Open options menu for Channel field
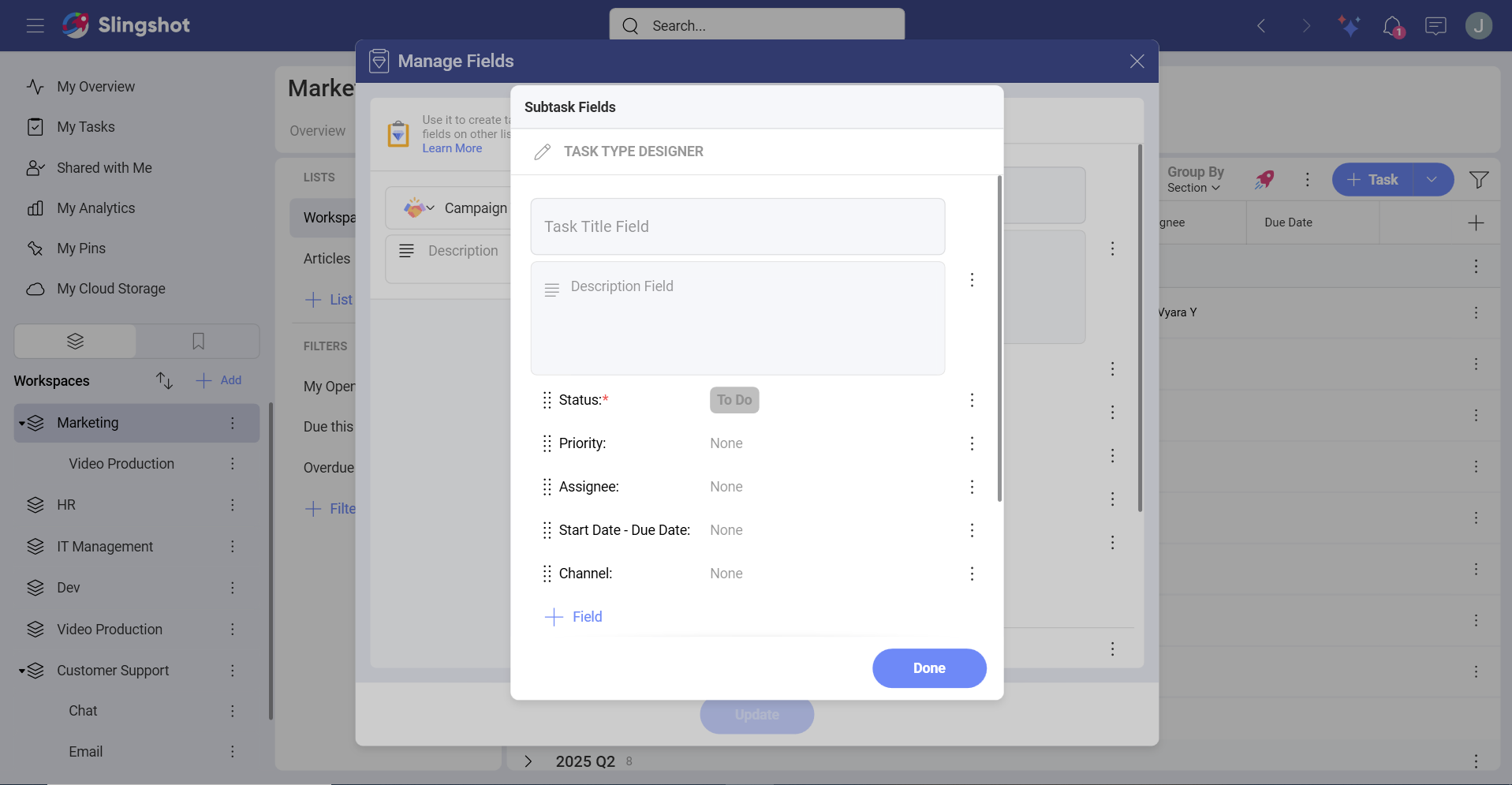The image size is (1512, 785). pyautogui.click(x=972, y=574)
